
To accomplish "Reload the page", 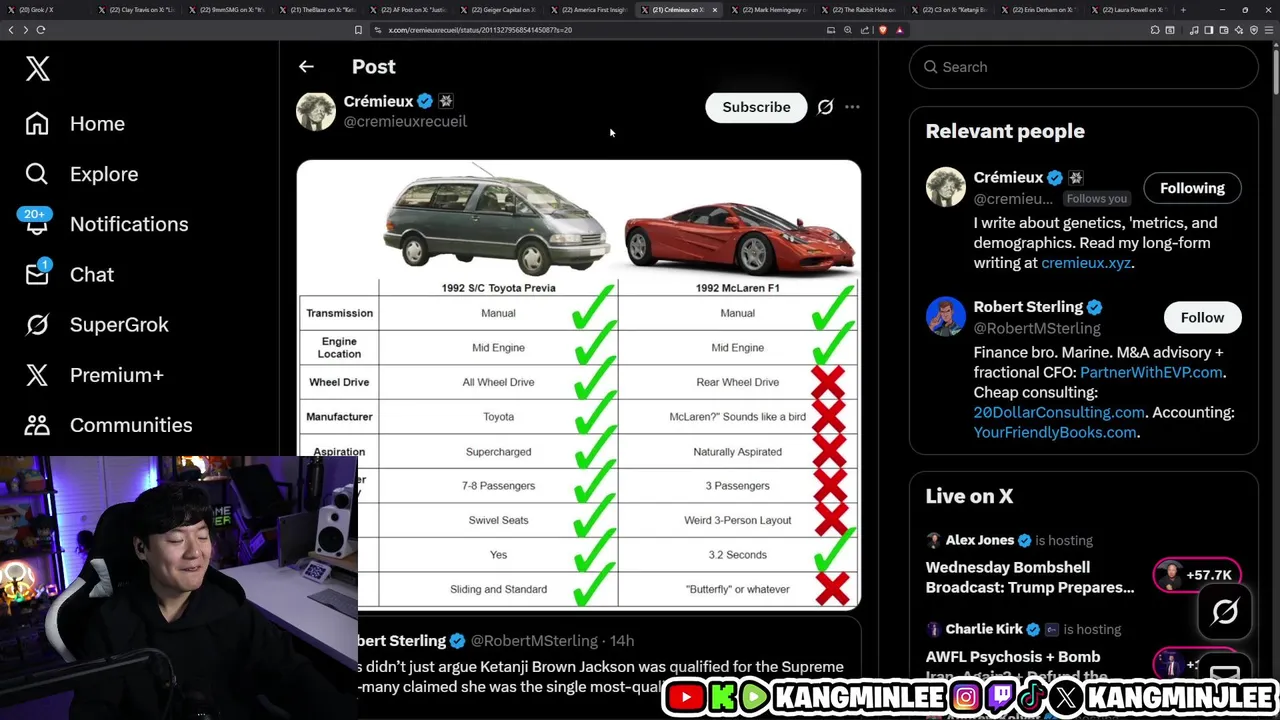I will click(41, 30).
